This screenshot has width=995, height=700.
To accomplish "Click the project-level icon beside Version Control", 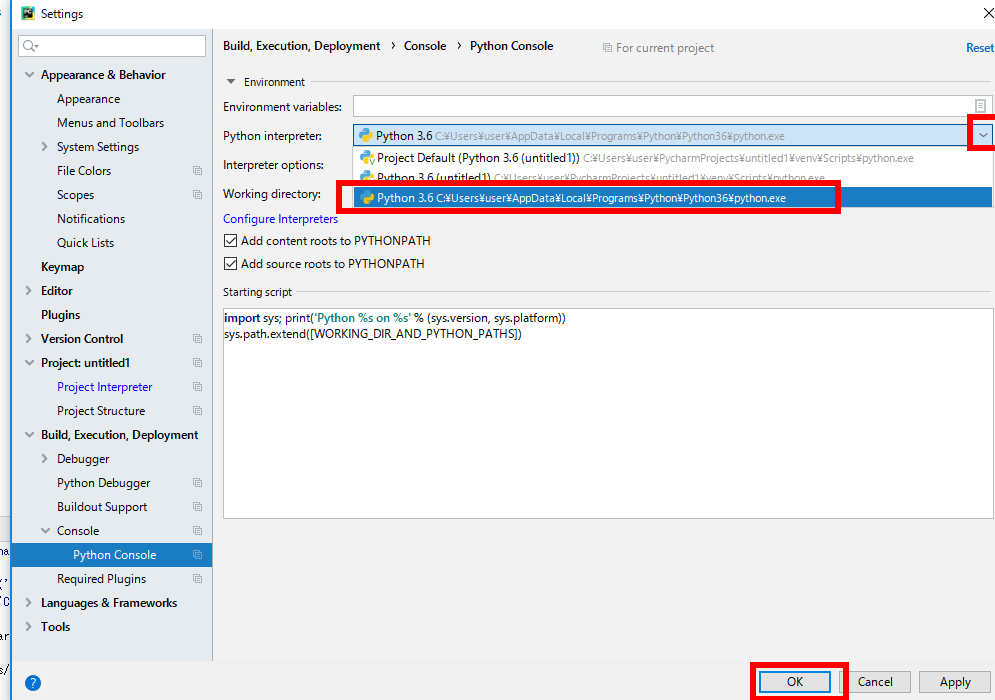I will (197, 339).
